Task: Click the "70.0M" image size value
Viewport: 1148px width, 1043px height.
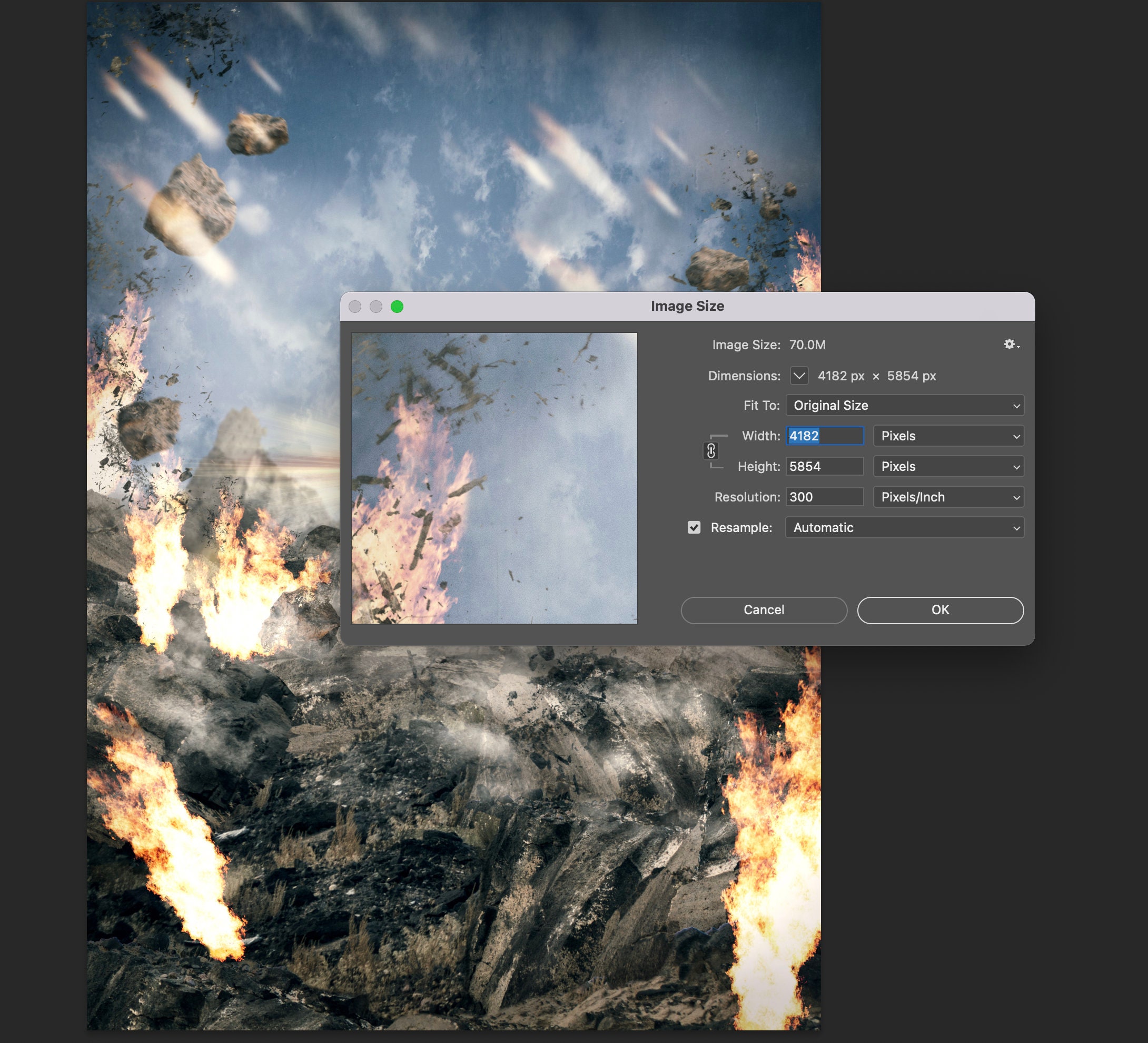Action: (807, 345)
